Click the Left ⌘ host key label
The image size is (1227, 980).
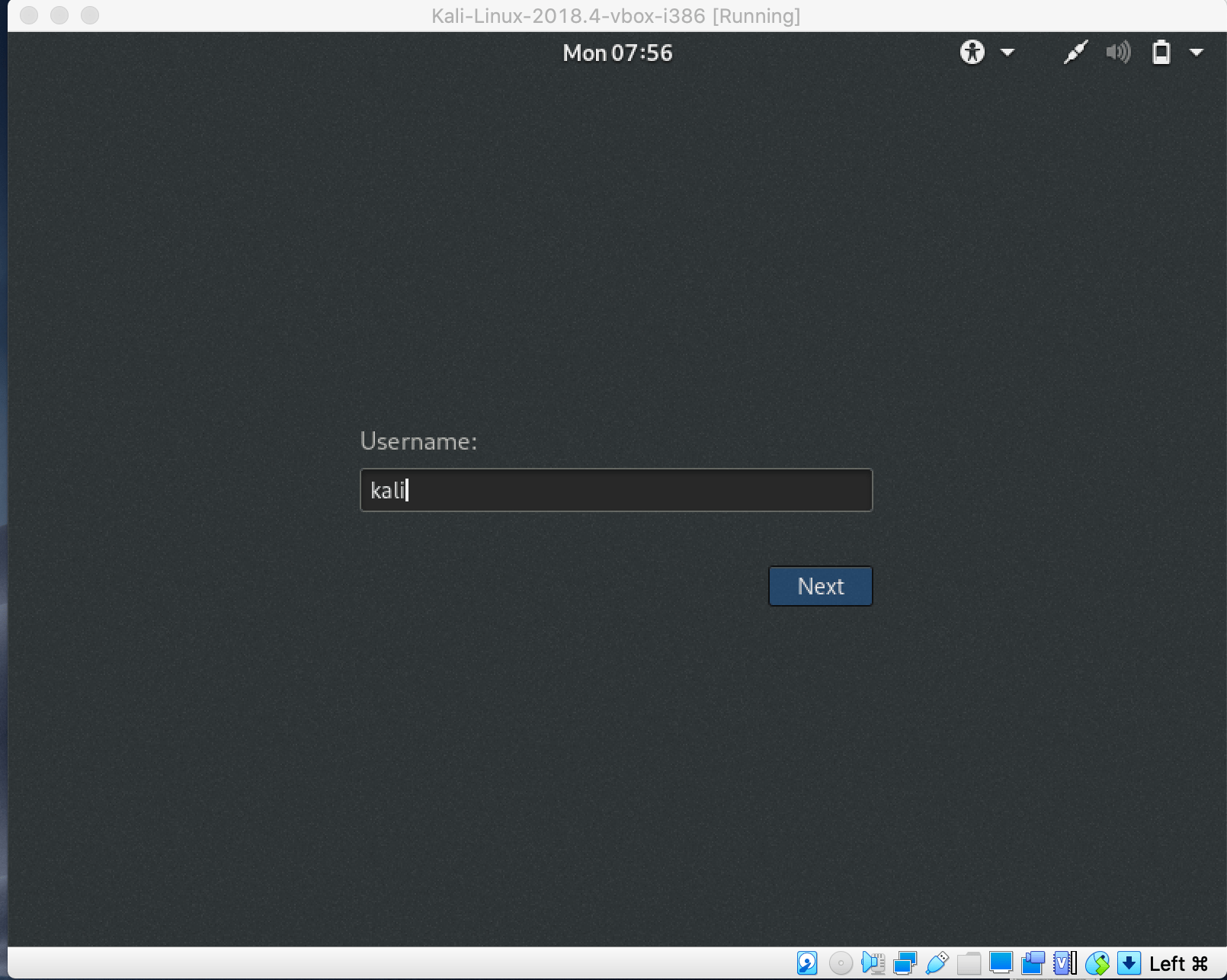coord(1178,964)
